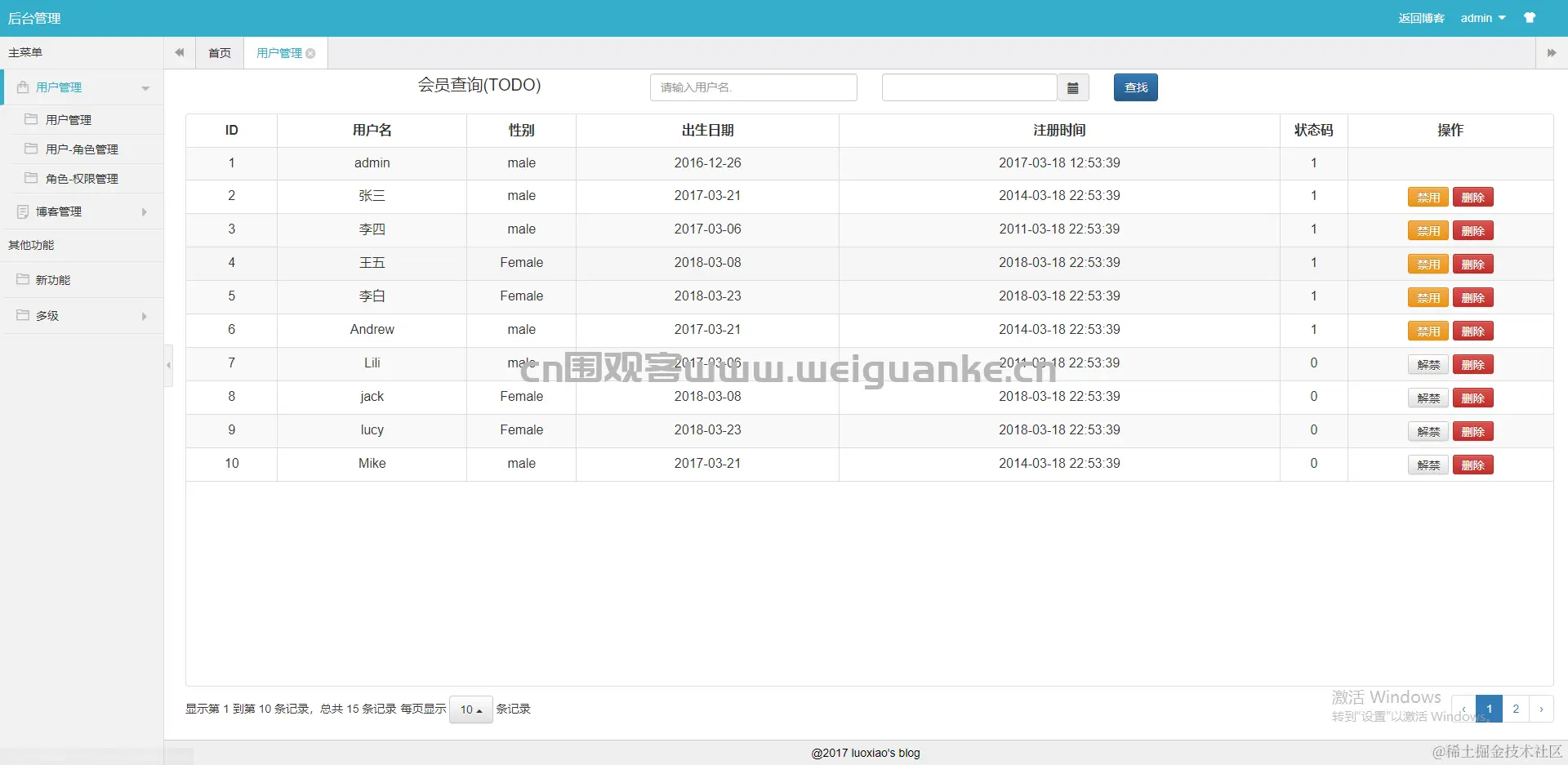Go to pagination page 2
1568x765 pixels.
(1516, 709)
